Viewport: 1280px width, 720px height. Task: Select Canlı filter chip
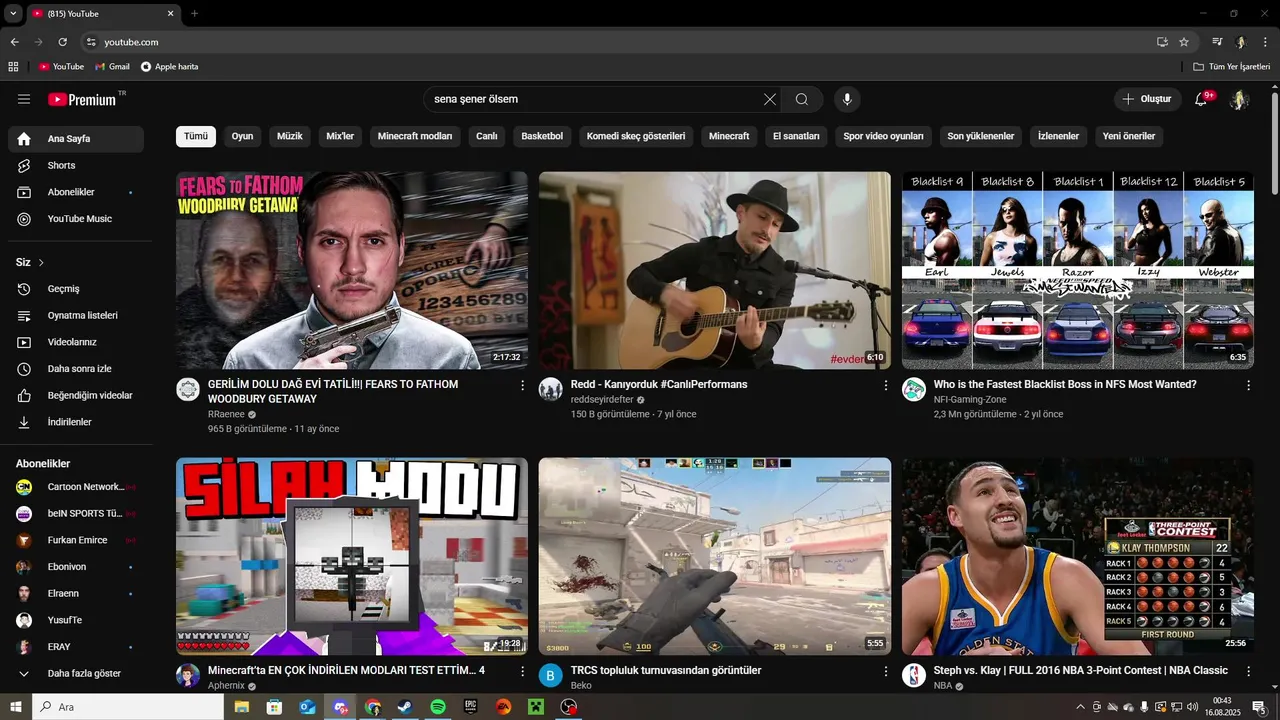tap(487, 136)
